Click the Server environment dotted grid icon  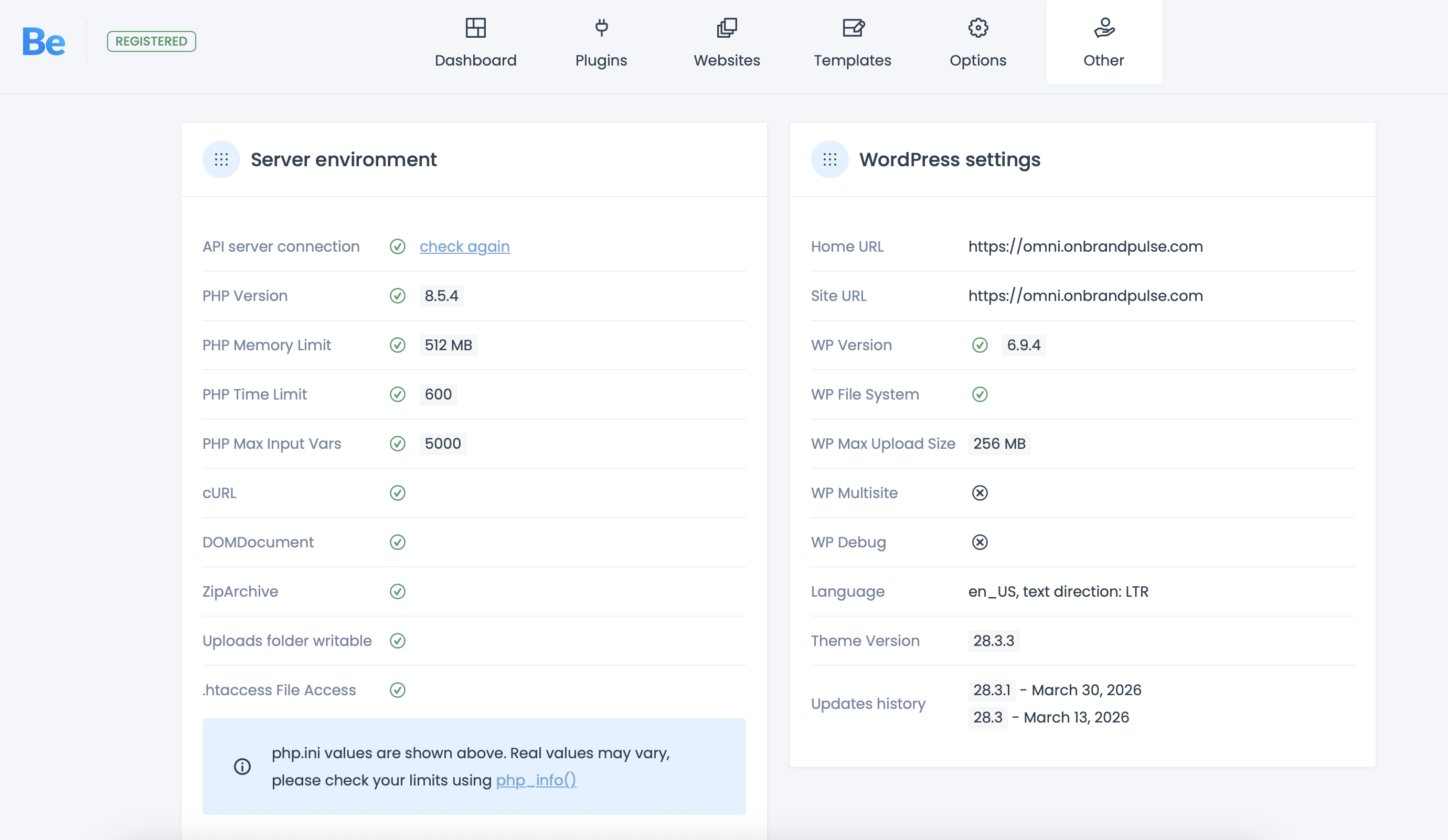tap(221, 159)
